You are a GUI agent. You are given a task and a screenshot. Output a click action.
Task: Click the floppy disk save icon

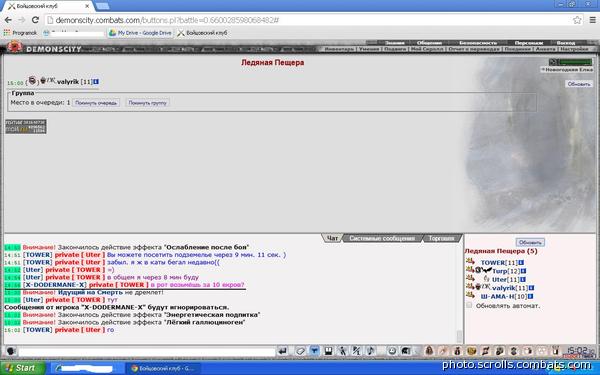(328, 351)
